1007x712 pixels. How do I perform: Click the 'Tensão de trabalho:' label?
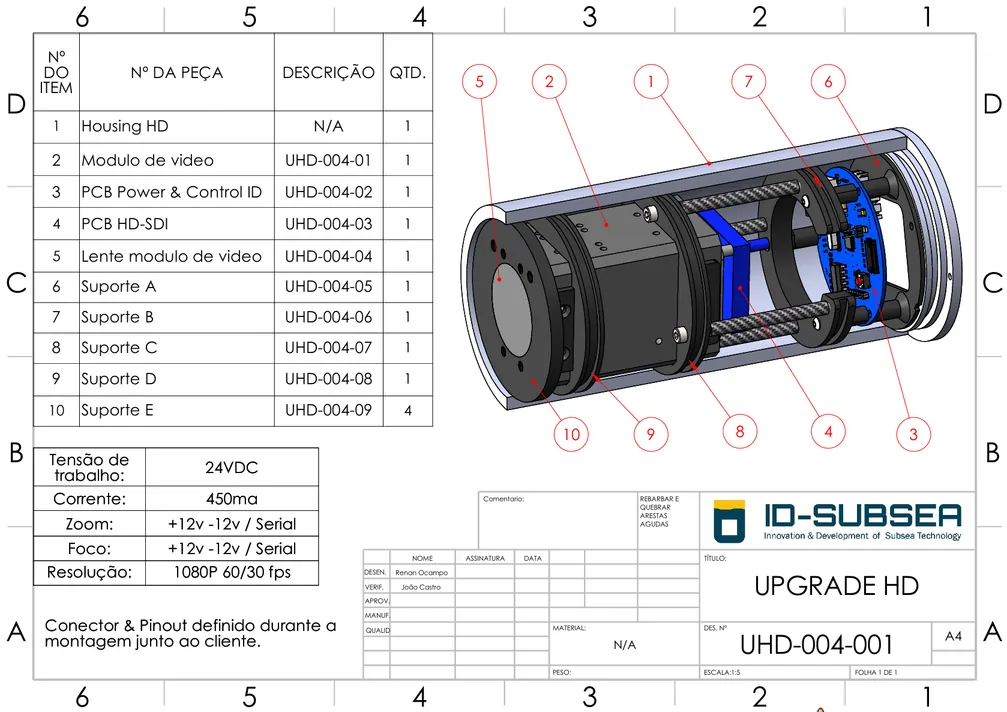coord(89,467)
